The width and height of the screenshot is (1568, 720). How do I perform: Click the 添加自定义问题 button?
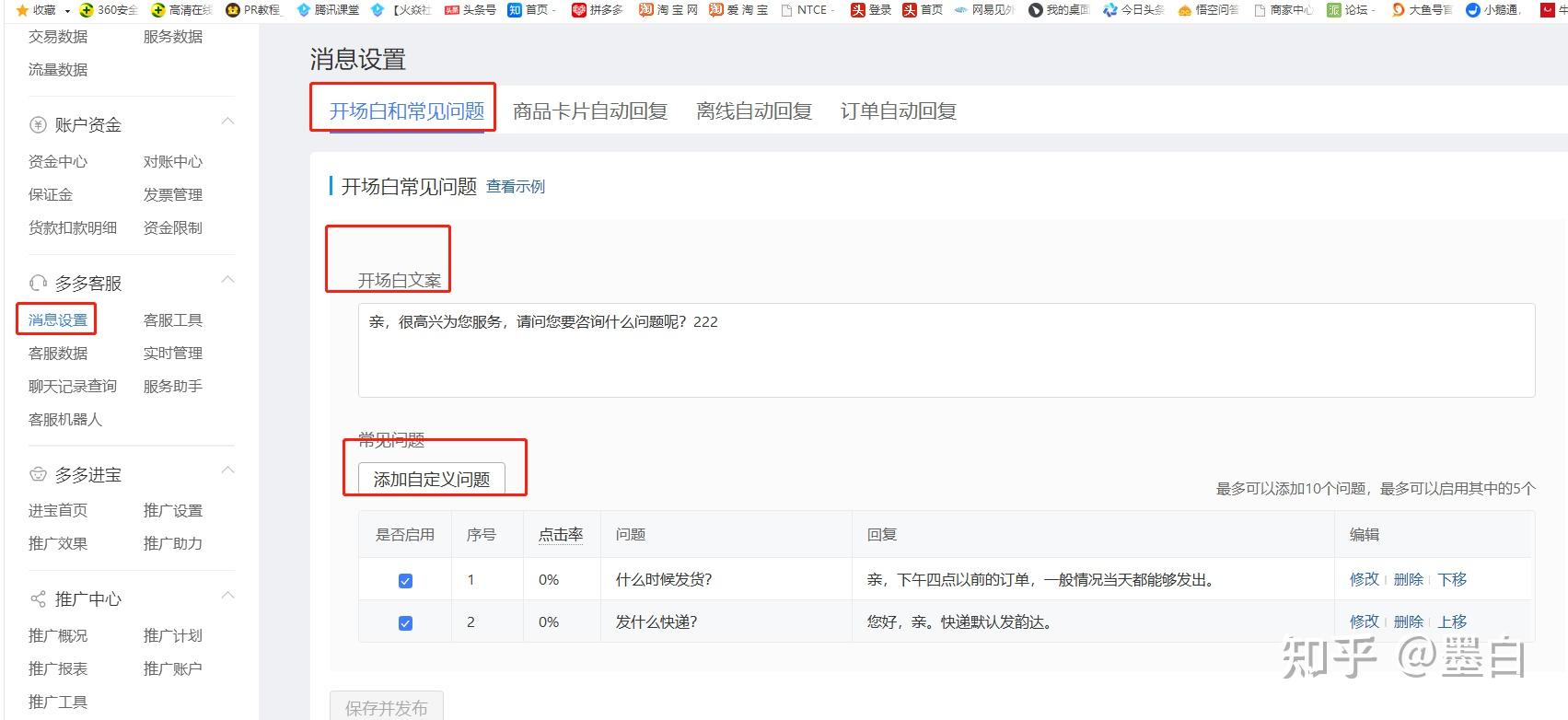click(432, 479)
